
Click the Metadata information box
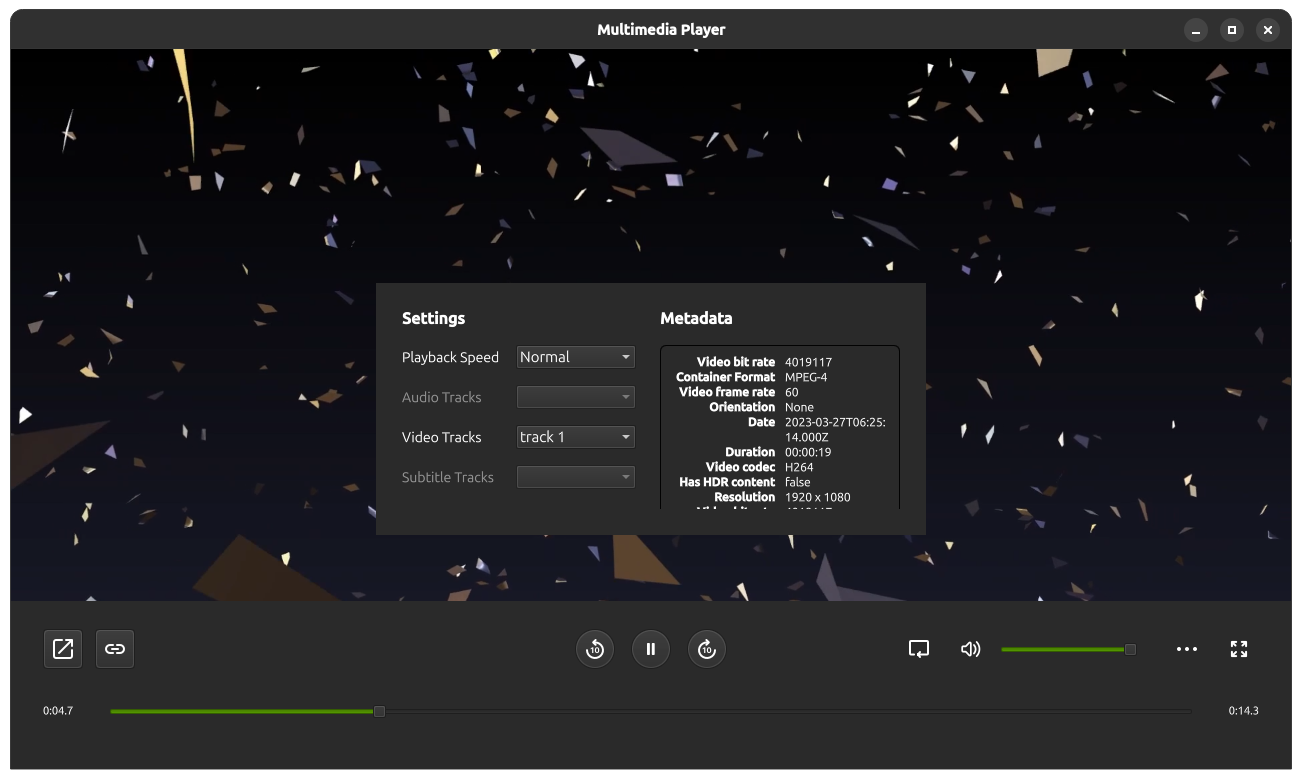(780, 428)
